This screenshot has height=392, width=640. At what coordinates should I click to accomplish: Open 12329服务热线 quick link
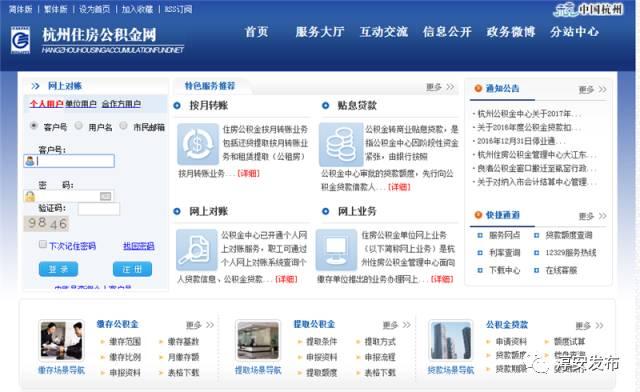point(571,253)
